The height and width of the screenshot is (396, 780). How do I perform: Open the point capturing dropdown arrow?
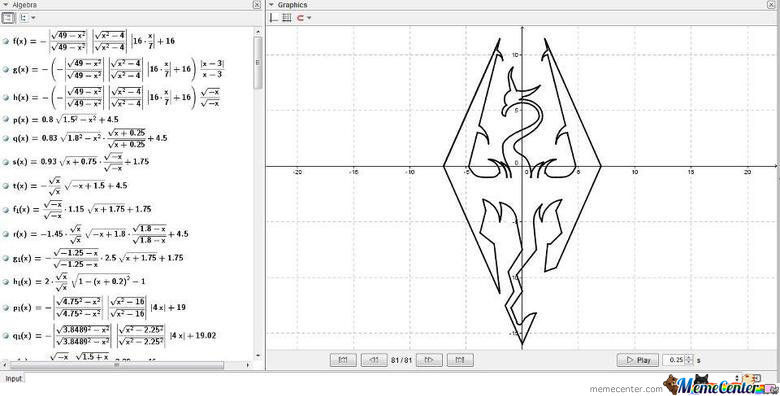309,18
